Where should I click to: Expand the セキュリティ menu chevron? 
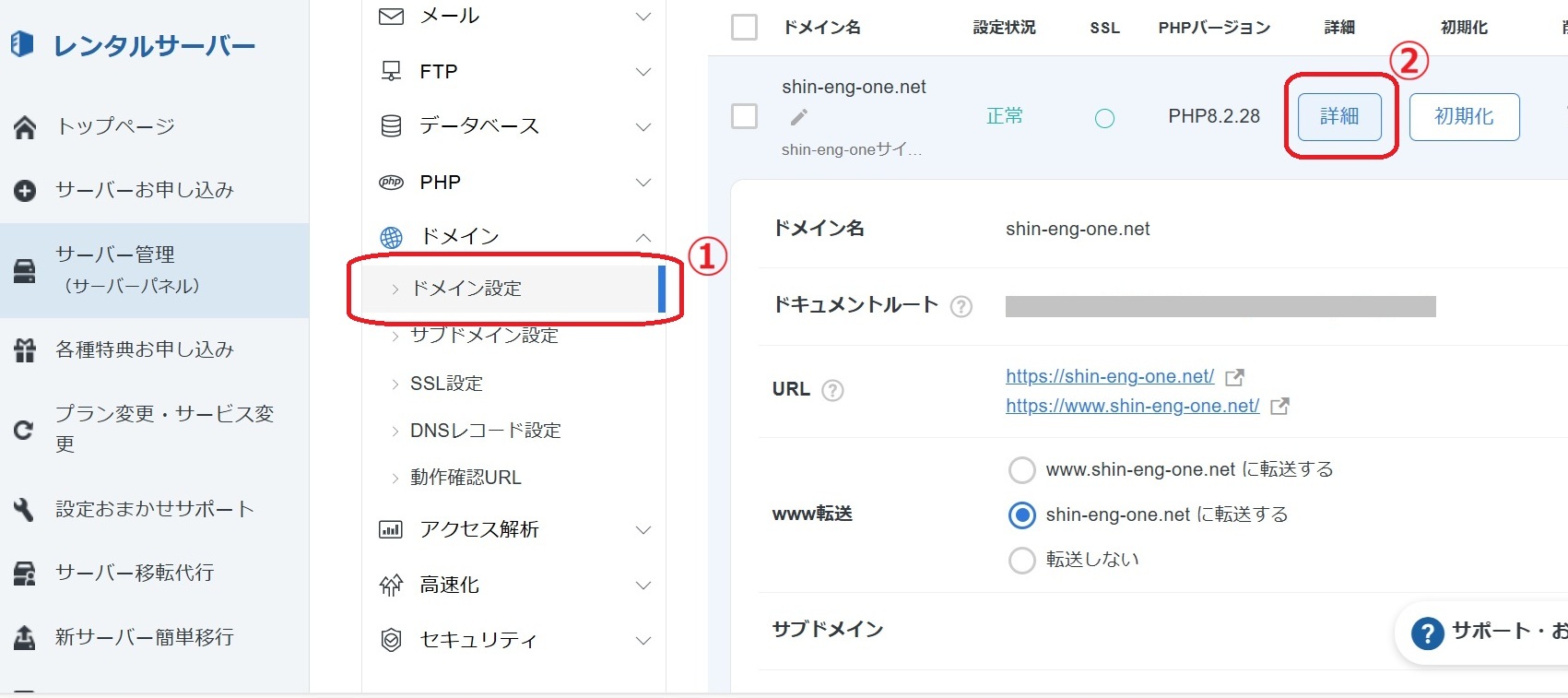(643, 641)
